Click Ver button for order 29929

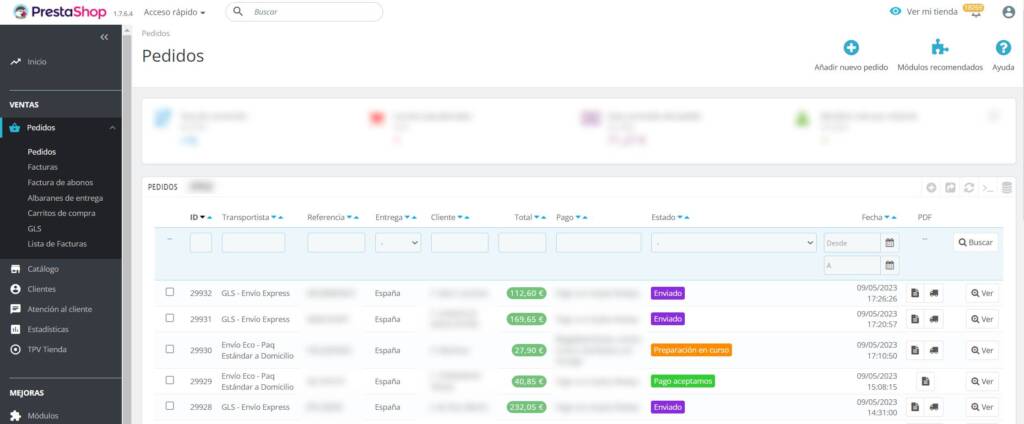pos(982,381)
